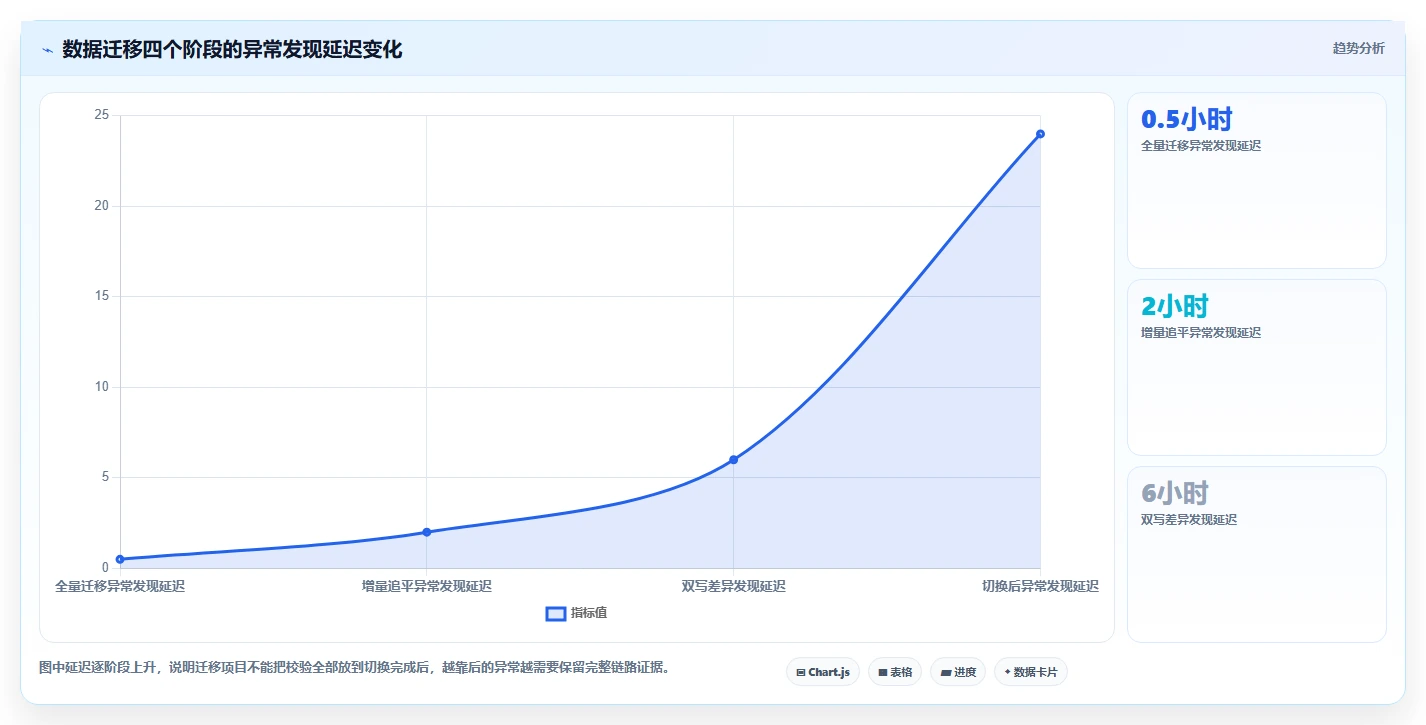
Task: Click the y-axis value 10
Action: coord(101,387)
